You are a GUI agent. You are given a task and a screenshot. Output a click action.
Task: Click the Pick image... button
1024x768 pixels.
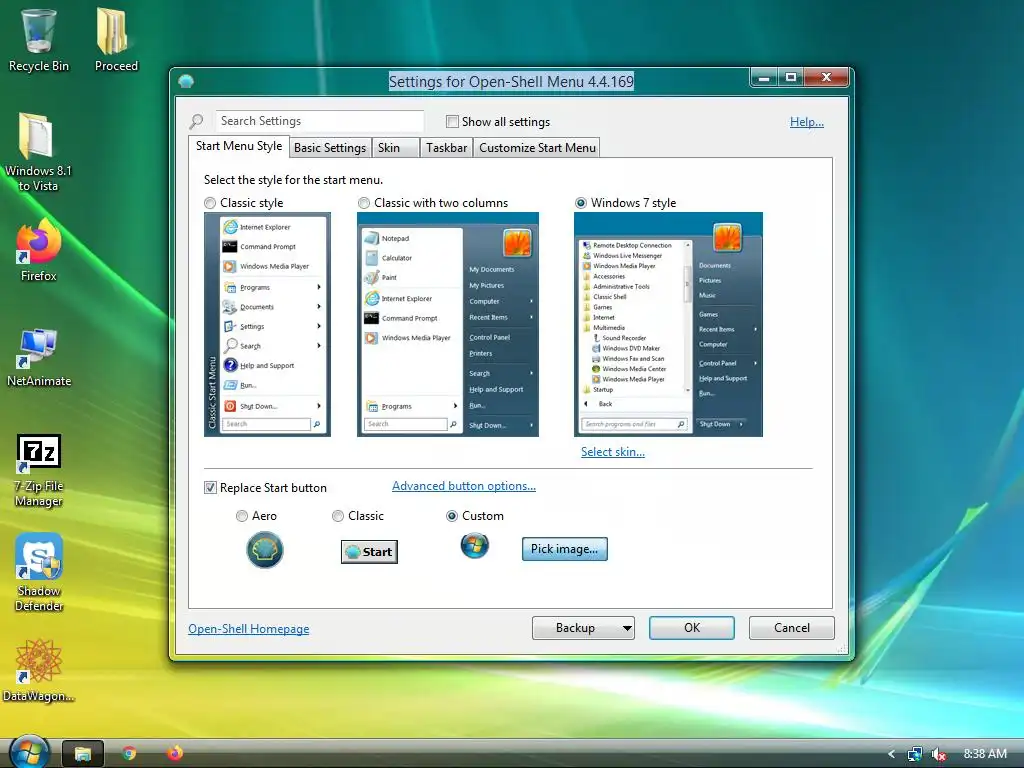point(564,549)
